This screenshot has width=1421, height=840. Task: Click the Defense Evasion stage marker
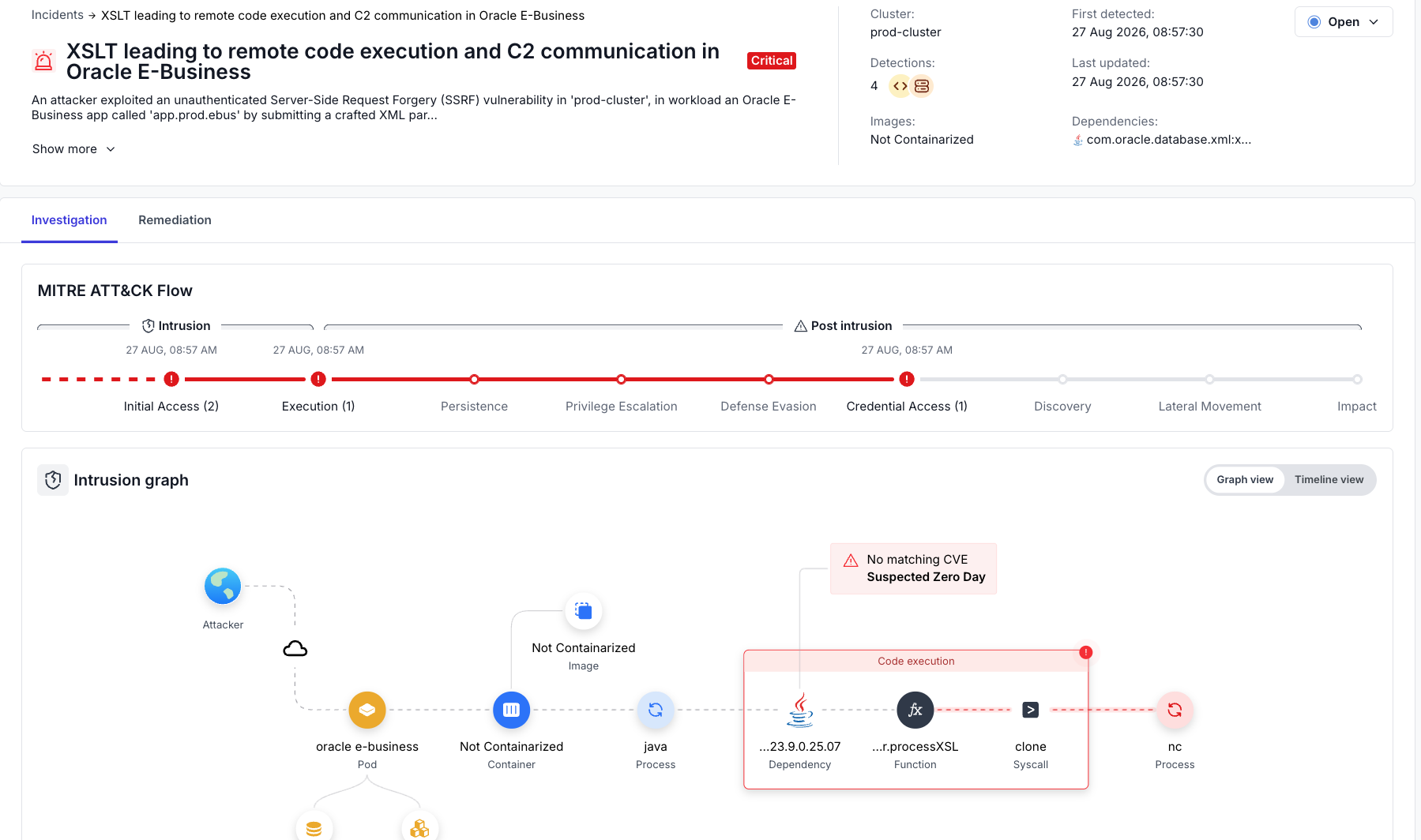(769, 379)
